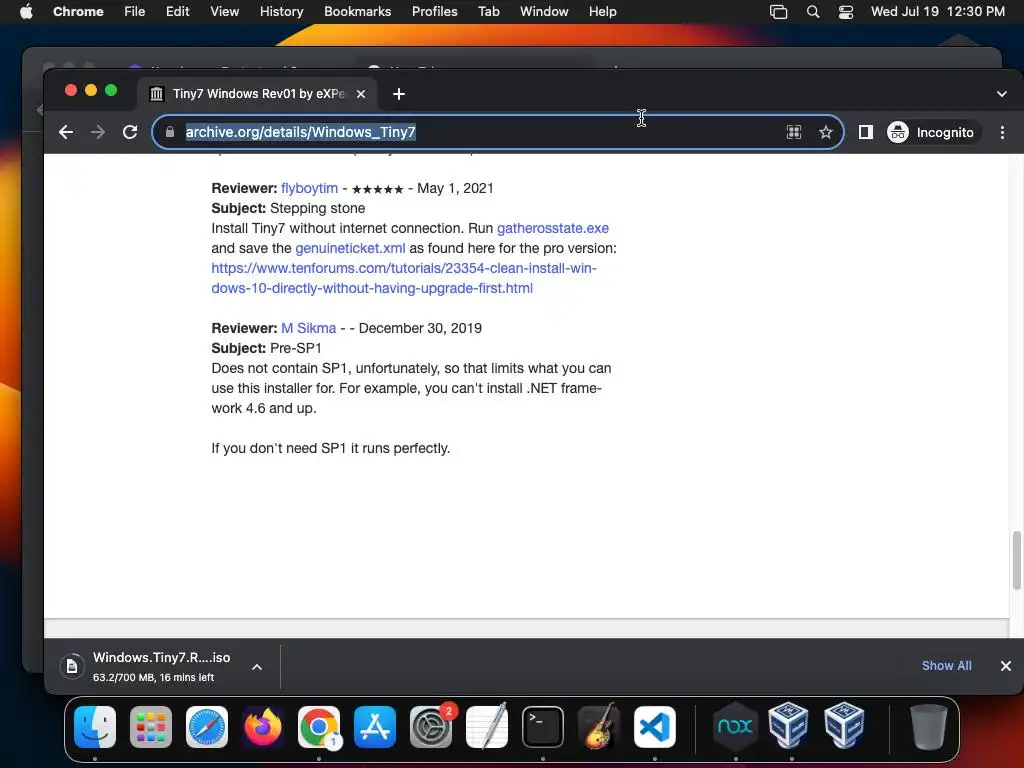Open the Tab menu
This screenshot has height=768, width=1024.
(488, 12)
